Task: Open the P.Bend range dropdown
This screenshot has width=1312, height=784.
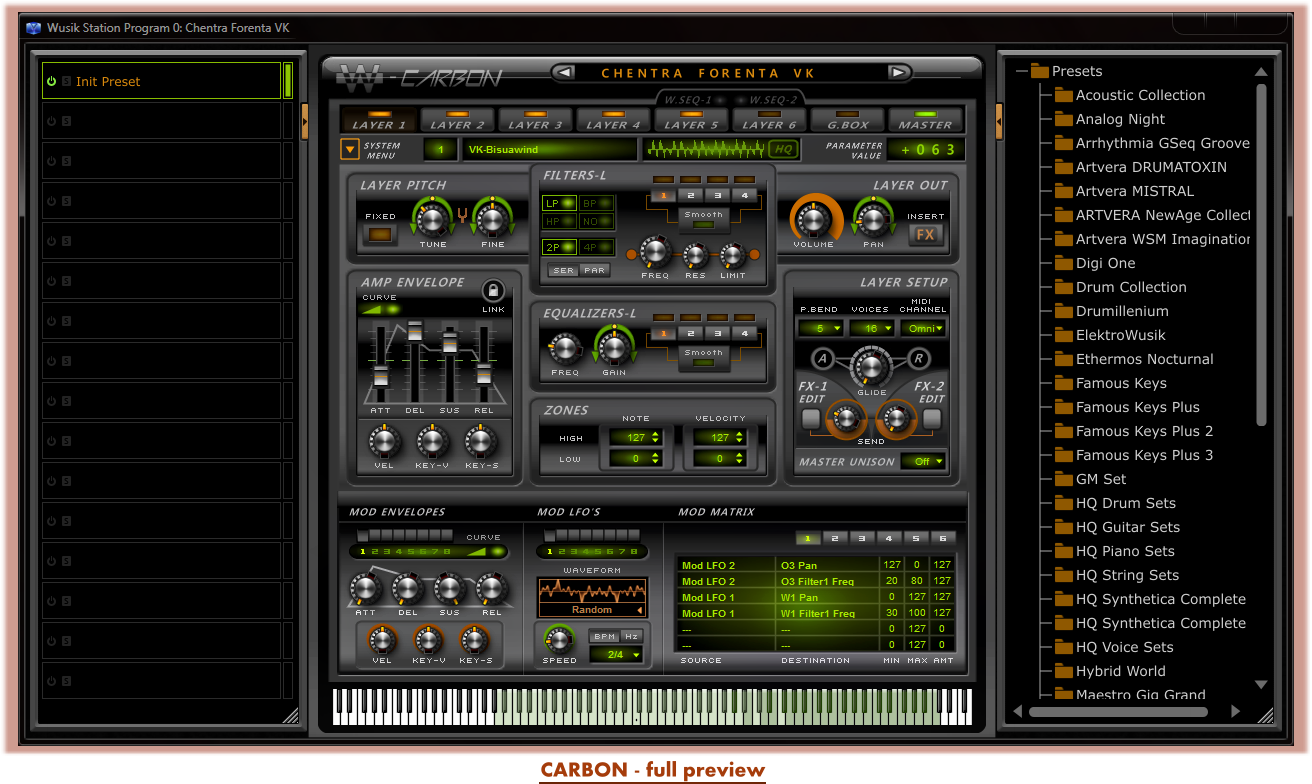Action: pyautogui.click(x=819, y=328)
